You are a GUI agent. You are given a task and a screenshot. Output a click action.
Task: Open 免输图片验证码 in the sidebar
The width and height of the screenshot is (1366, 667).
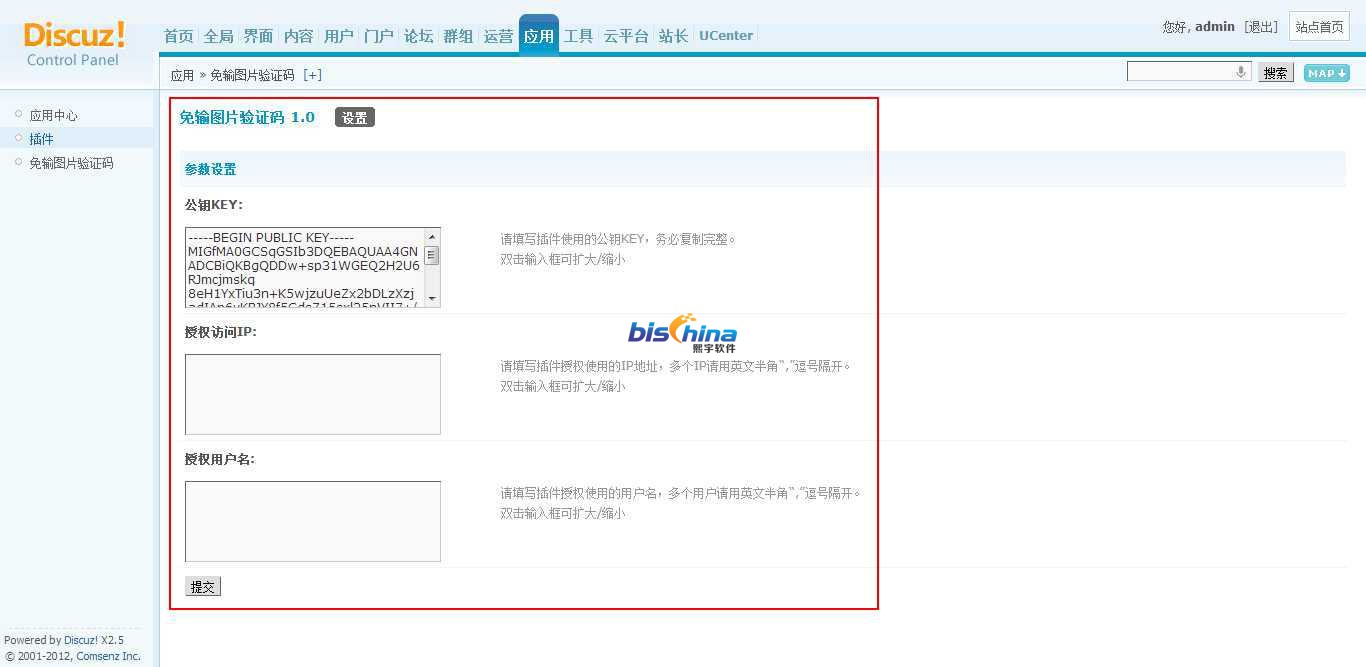pos(71,163)
